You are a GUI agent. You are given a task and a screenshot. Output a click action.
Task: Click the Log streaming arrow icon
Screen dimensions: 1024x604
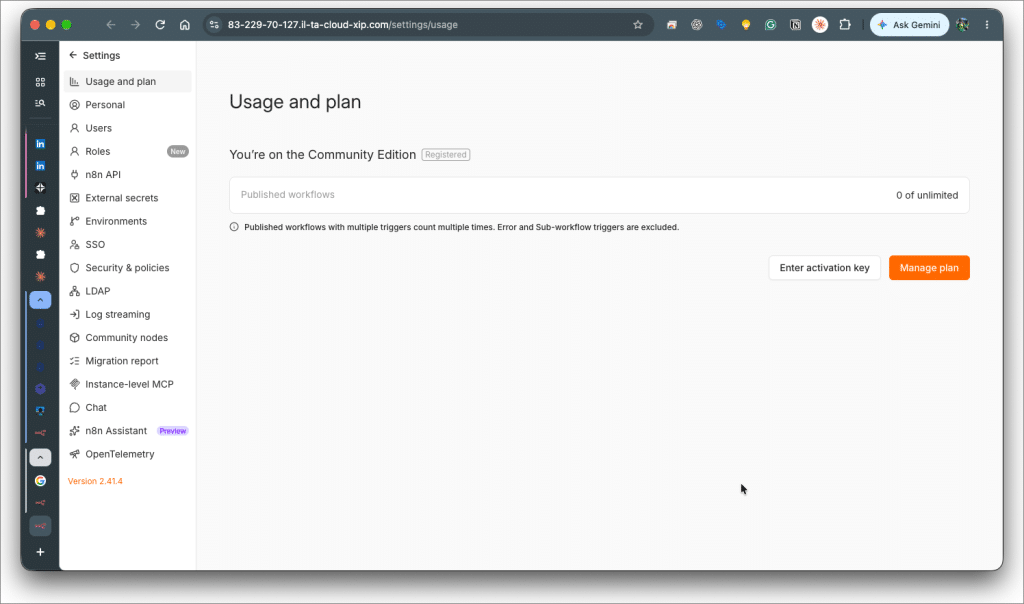(74, 315)
